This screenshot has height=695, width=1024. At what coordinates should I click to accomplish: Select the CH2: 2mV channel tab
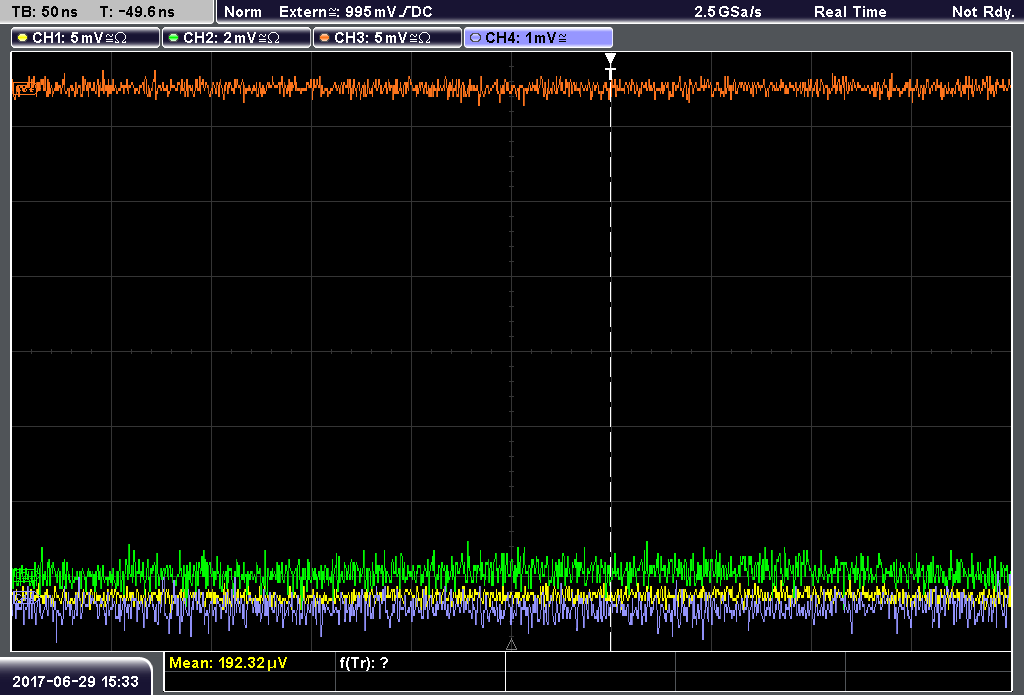(x=236, y=38)
